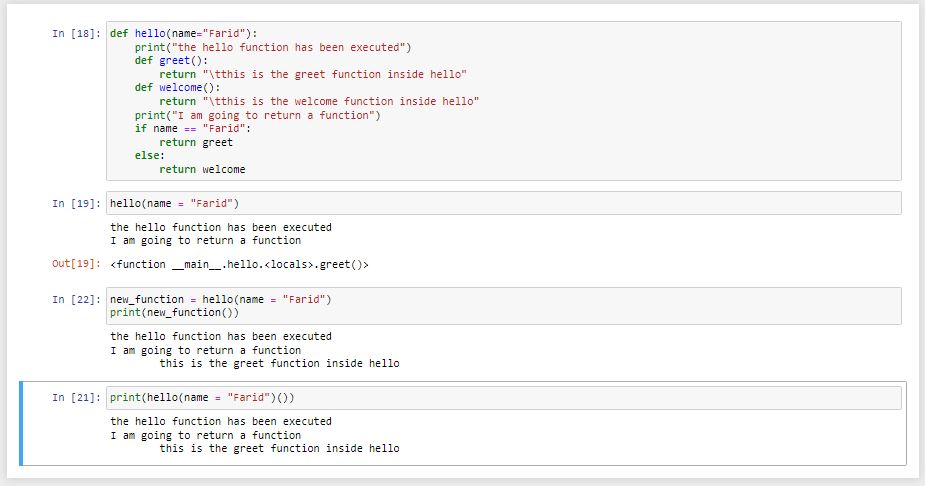925x486 pixels.
Task: Click the blue selection bar of the active cell
Action: [22, 423]
